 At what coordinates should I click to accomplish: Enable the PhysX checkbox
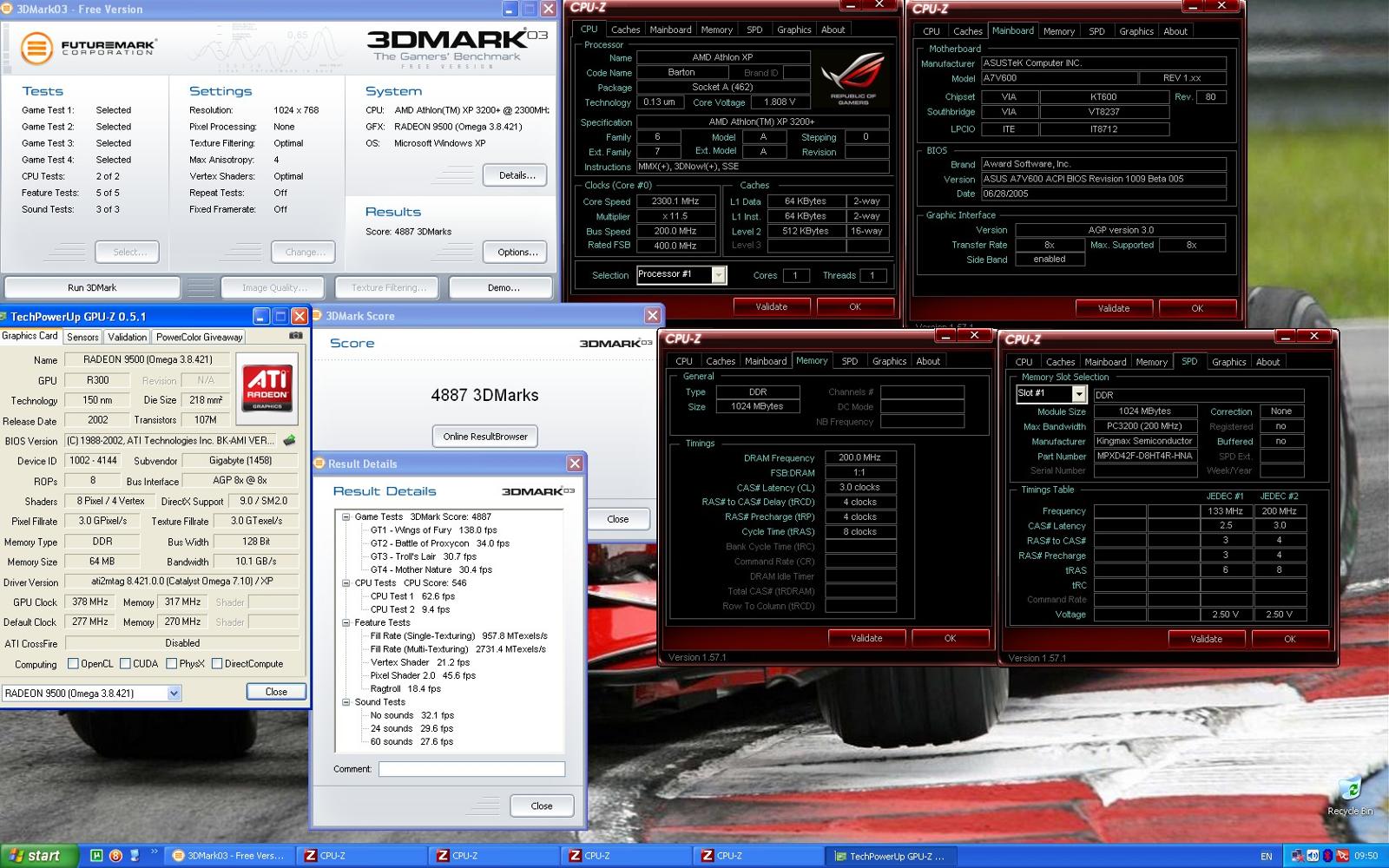pos(171,664)
